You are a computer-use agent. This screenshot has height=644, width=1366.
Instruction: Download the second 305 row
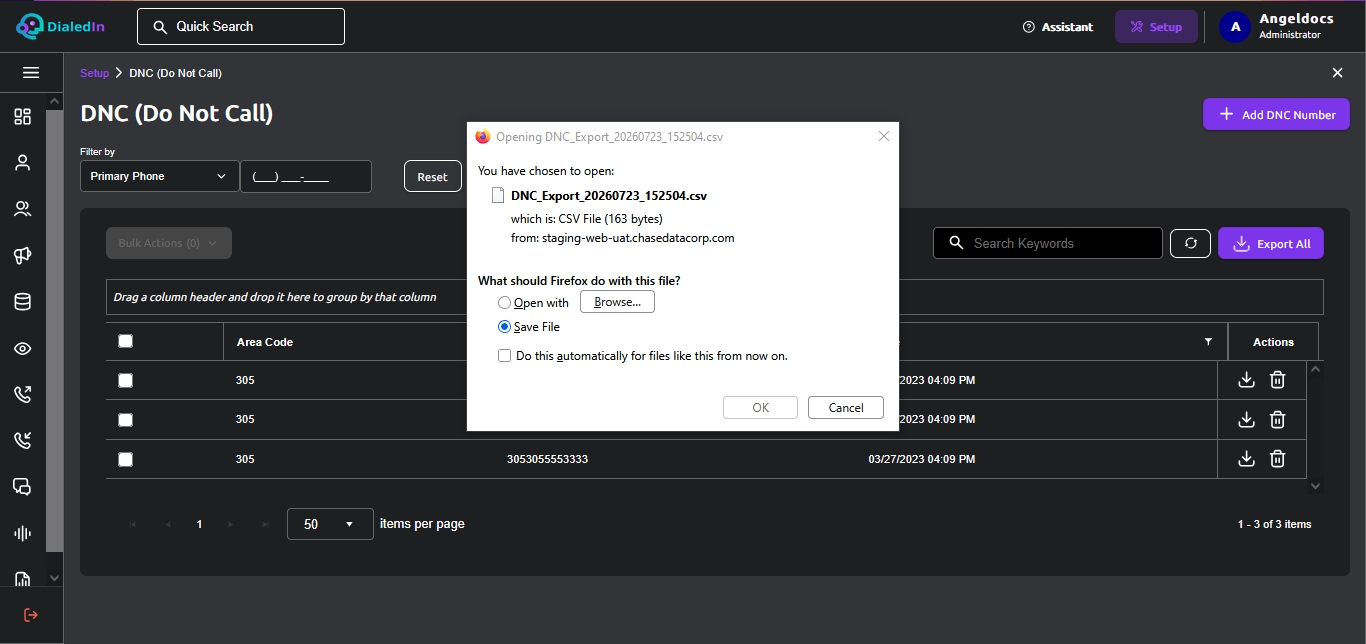pos(1246,419)
